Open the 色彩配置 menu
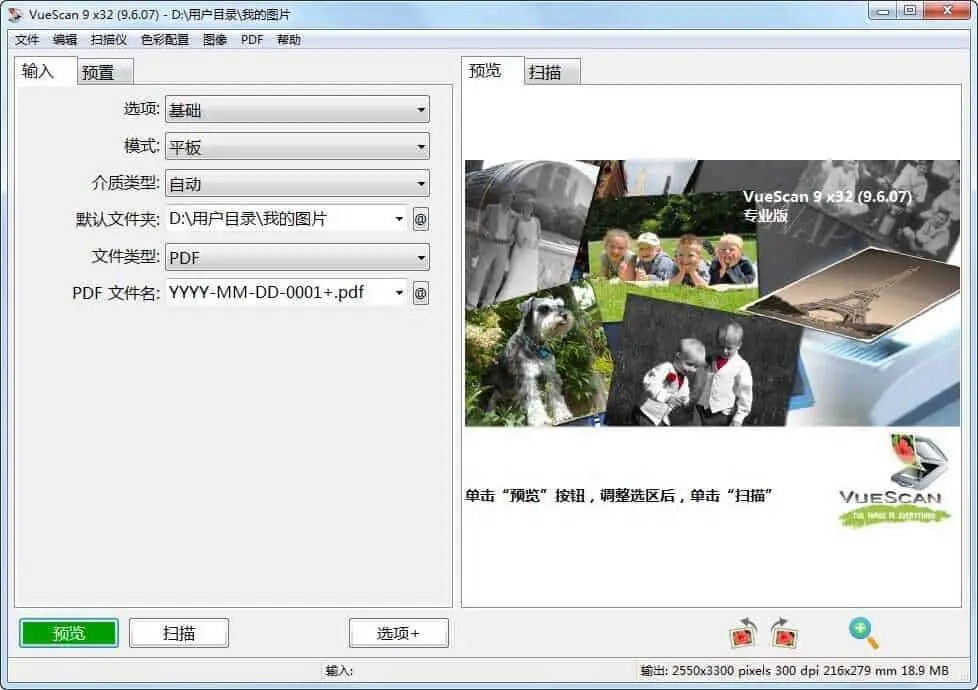The height and width of the screenshot is (690, 978). [x=164, y=40]
